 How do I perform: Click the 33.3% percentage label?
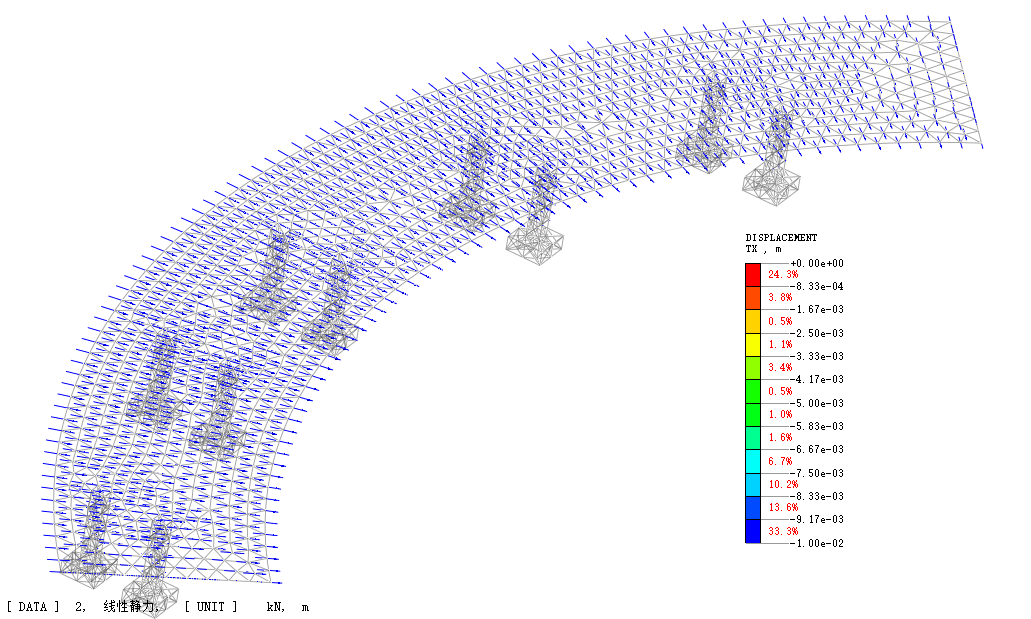(x=782, y=531)
